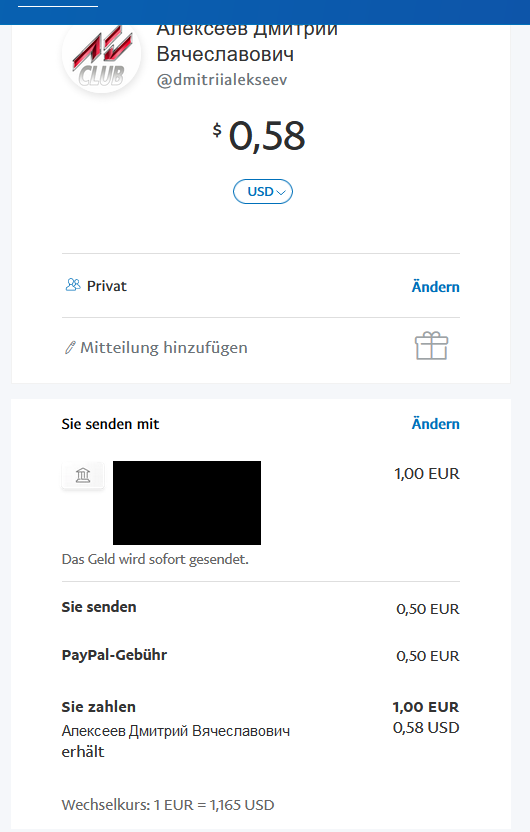530x832 pixels.
Task: Change the Privat payment type via Ändern
Action: tap(436, 287)
